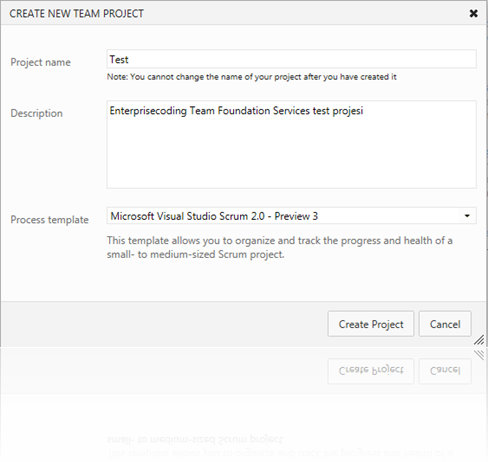Expand the Process template dropdown arrow
This screenshot has width=488, height=462.
467,216
